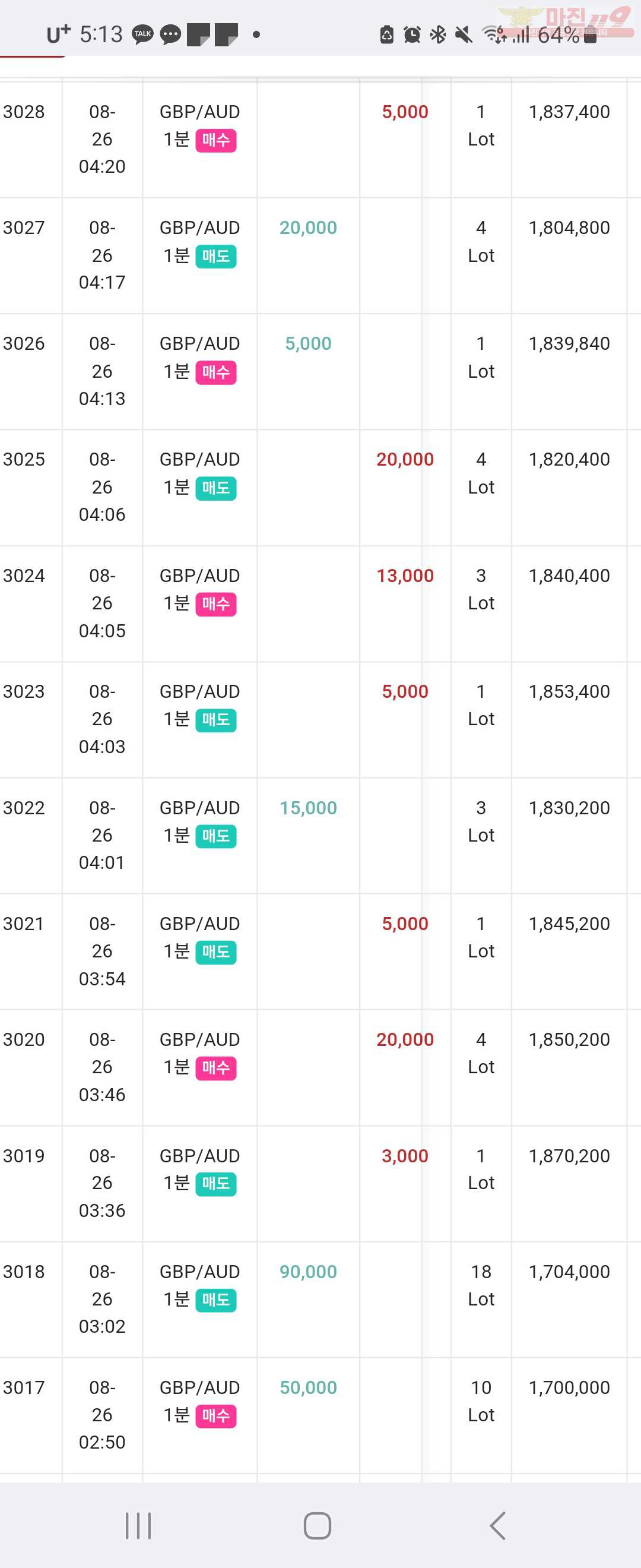Tap the 매수 badge in row 3026
The width and height of the screenshot is (641, 1568).
[x=216, y=372]
